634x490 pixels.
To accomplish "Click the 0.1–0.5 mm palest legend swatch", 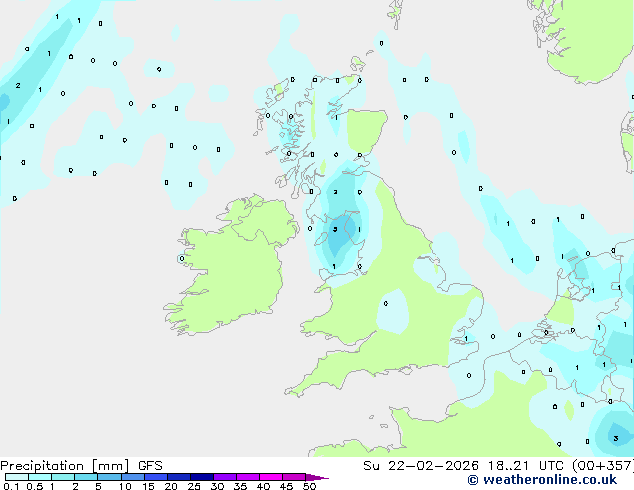I will [x=17, y=477].
